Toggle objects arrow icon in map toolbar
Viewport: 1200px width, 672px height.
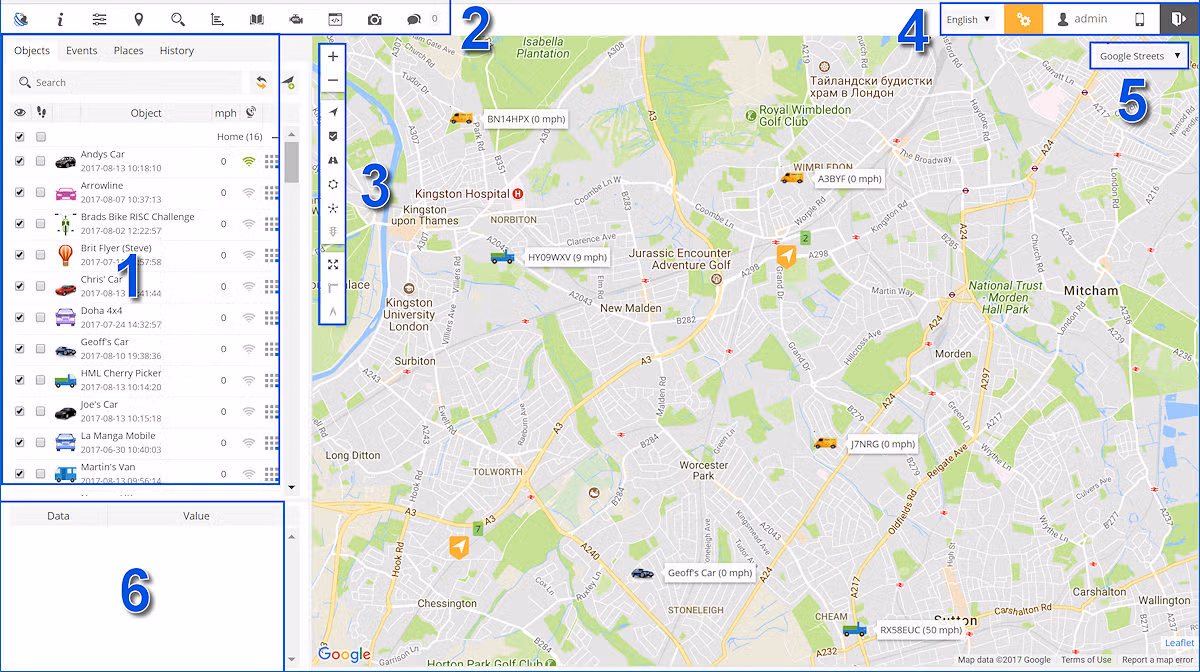pyautogui.click(x=333, y=112)
